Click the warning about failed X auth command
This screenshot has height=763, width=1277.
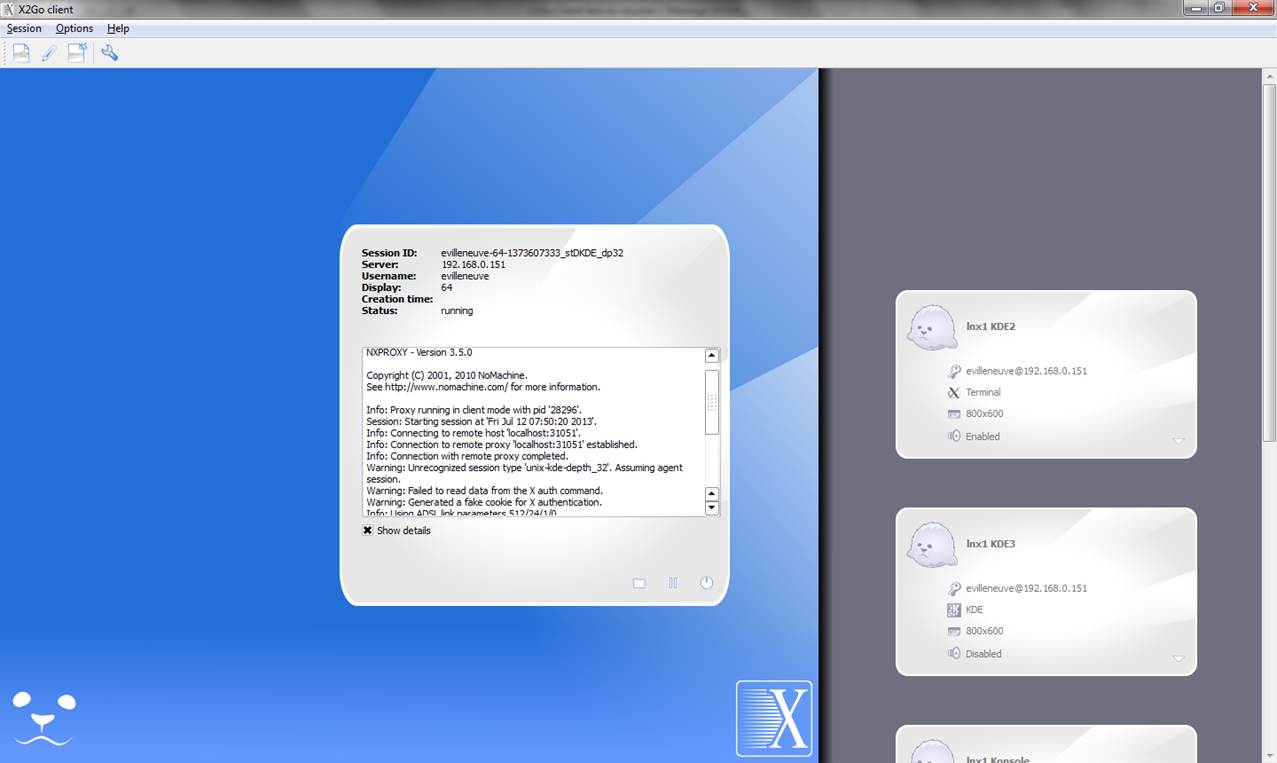(484, 491)
